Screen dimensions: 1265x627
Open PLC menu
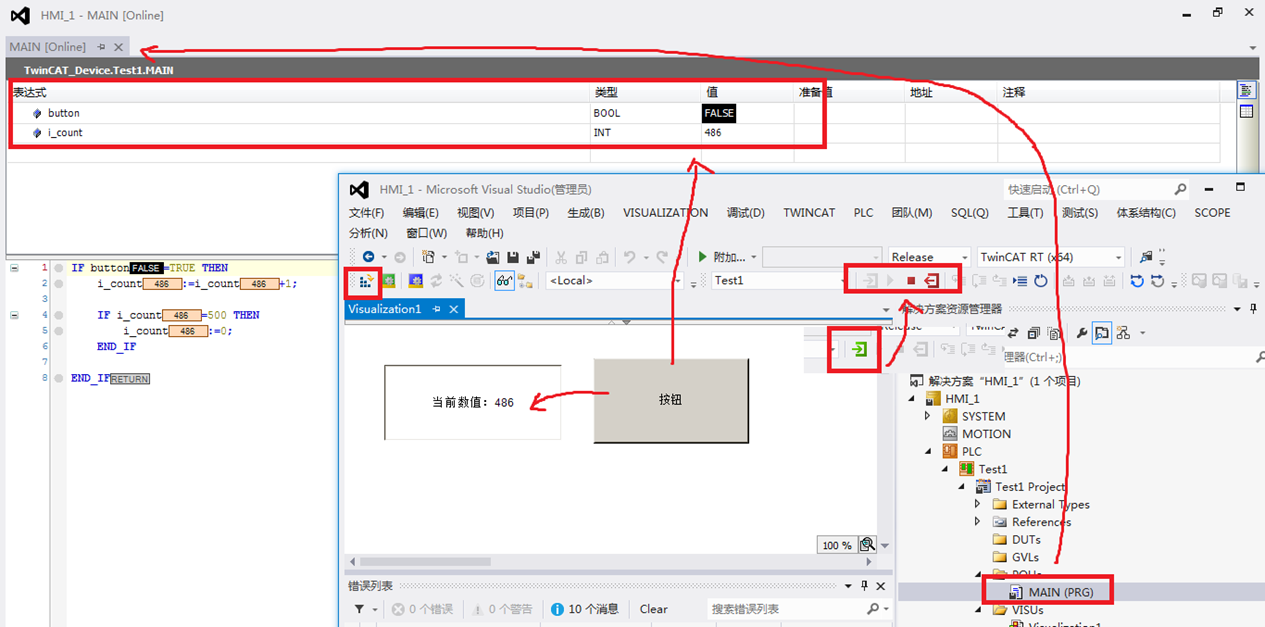pyautogui.click(x=863, y=213)
